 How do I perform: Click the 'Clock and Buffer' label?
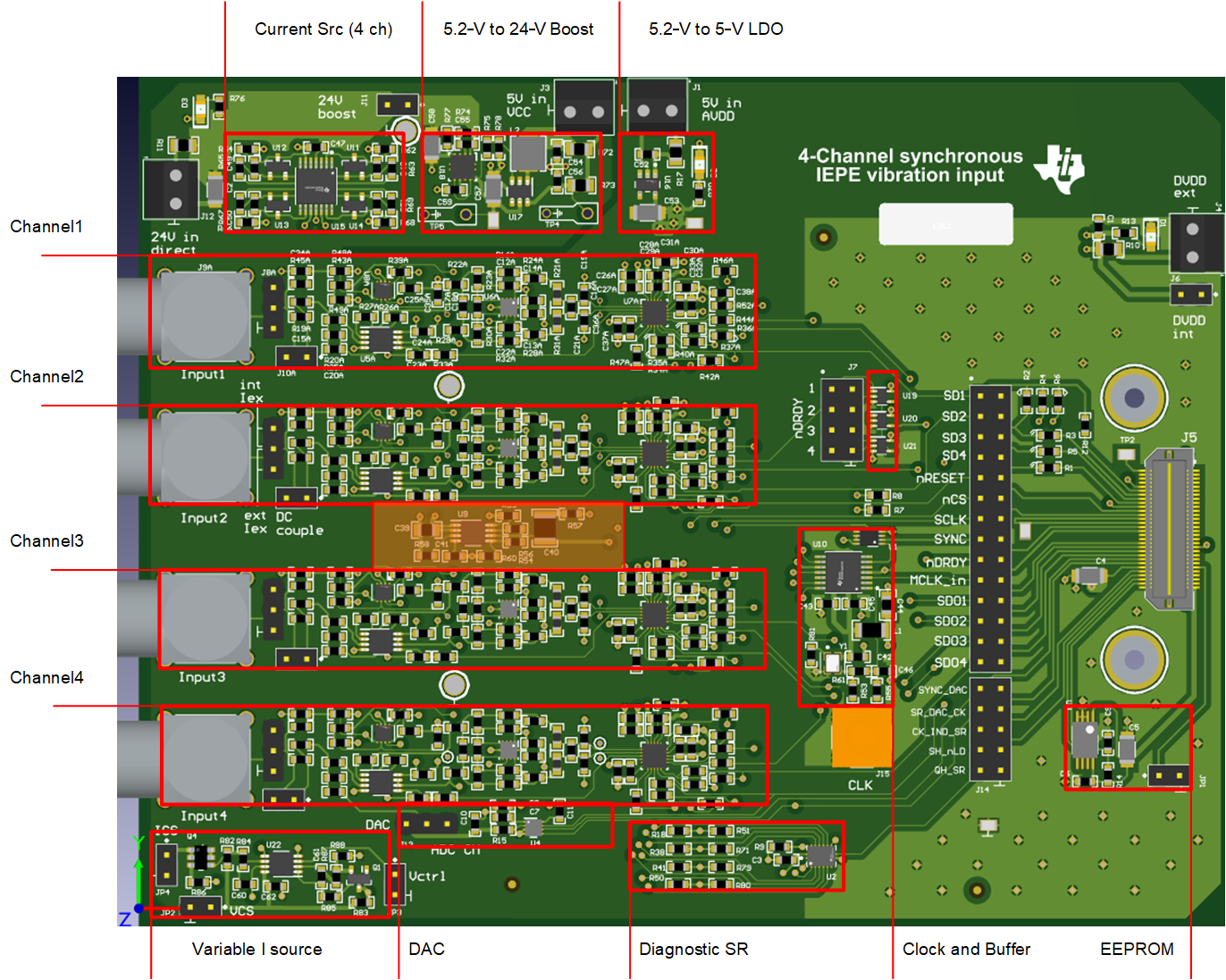(966, 950)
